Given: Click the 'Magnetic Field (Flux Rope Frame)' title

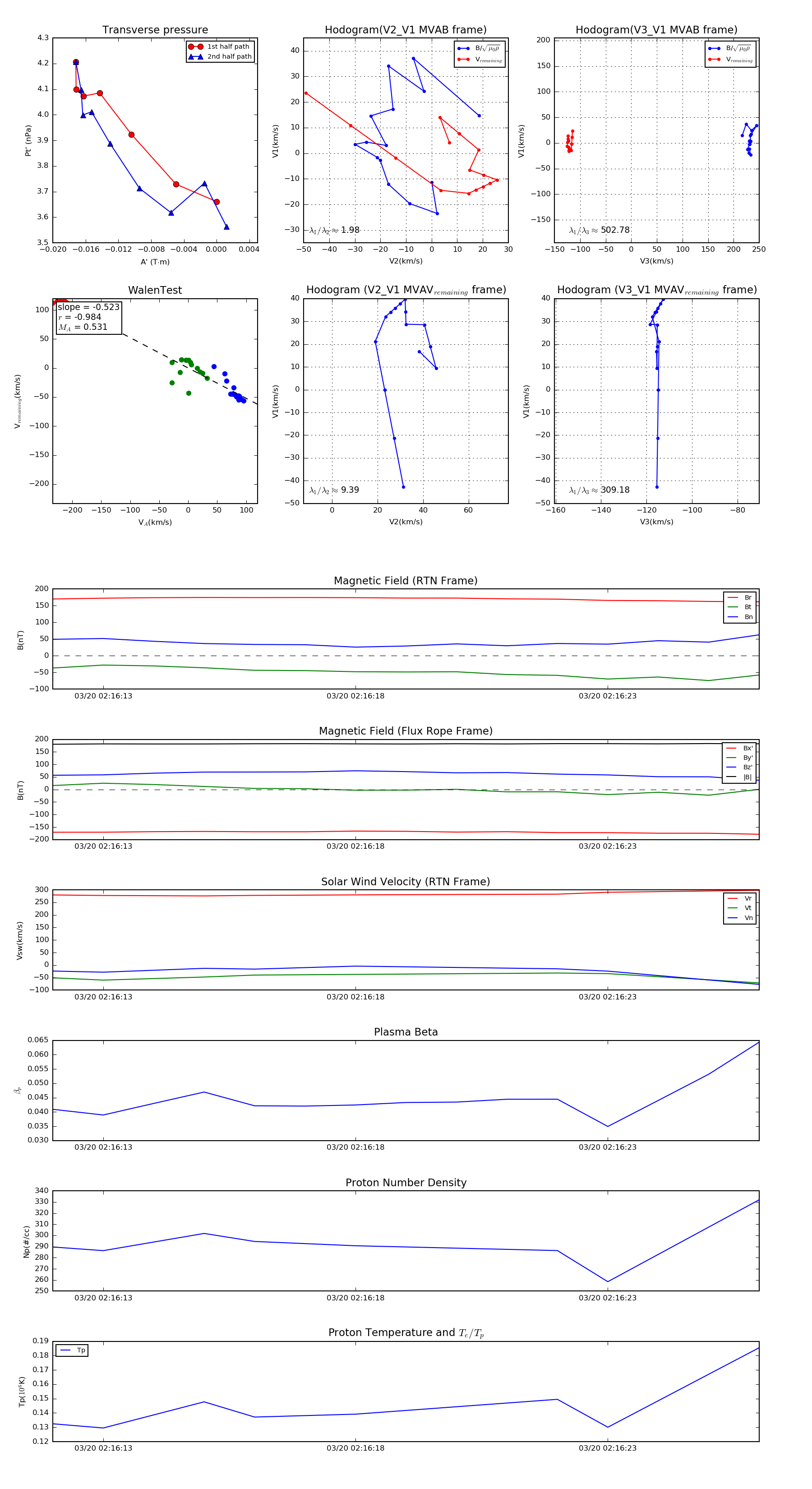Looking at the screenshot, I should (x=406, y=731).
